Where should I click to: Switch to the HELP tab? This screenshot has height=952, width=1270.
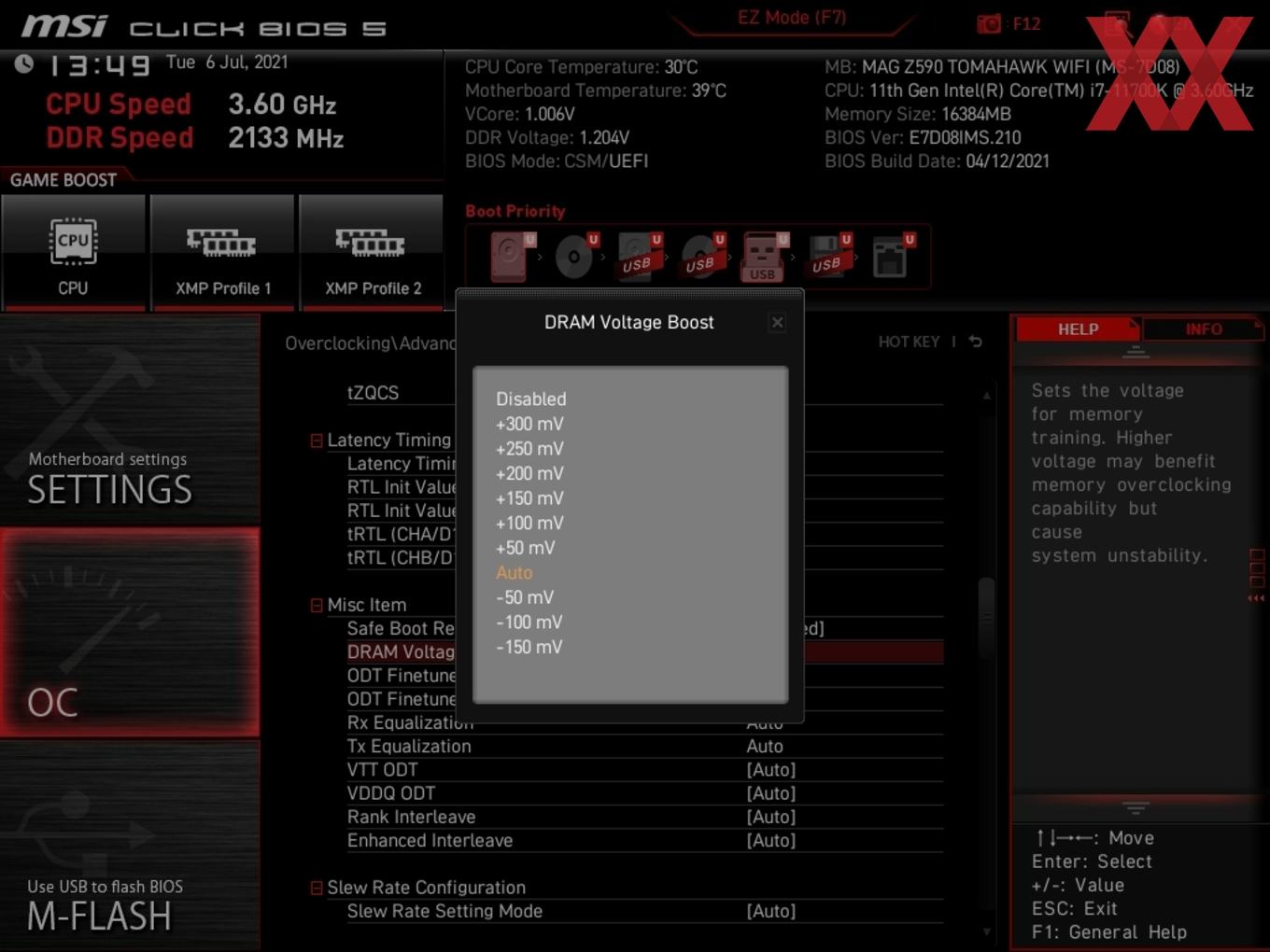(1078, 329)
